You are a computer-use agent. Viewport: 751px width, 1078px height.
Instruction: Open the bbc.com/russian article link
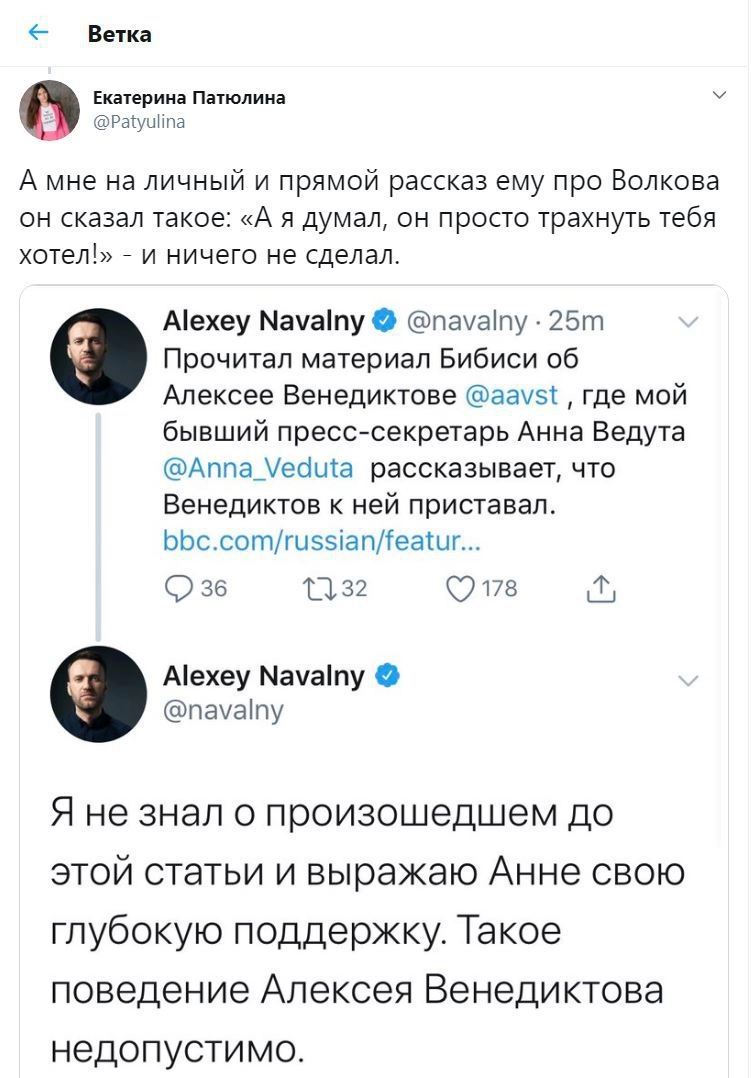322,541
